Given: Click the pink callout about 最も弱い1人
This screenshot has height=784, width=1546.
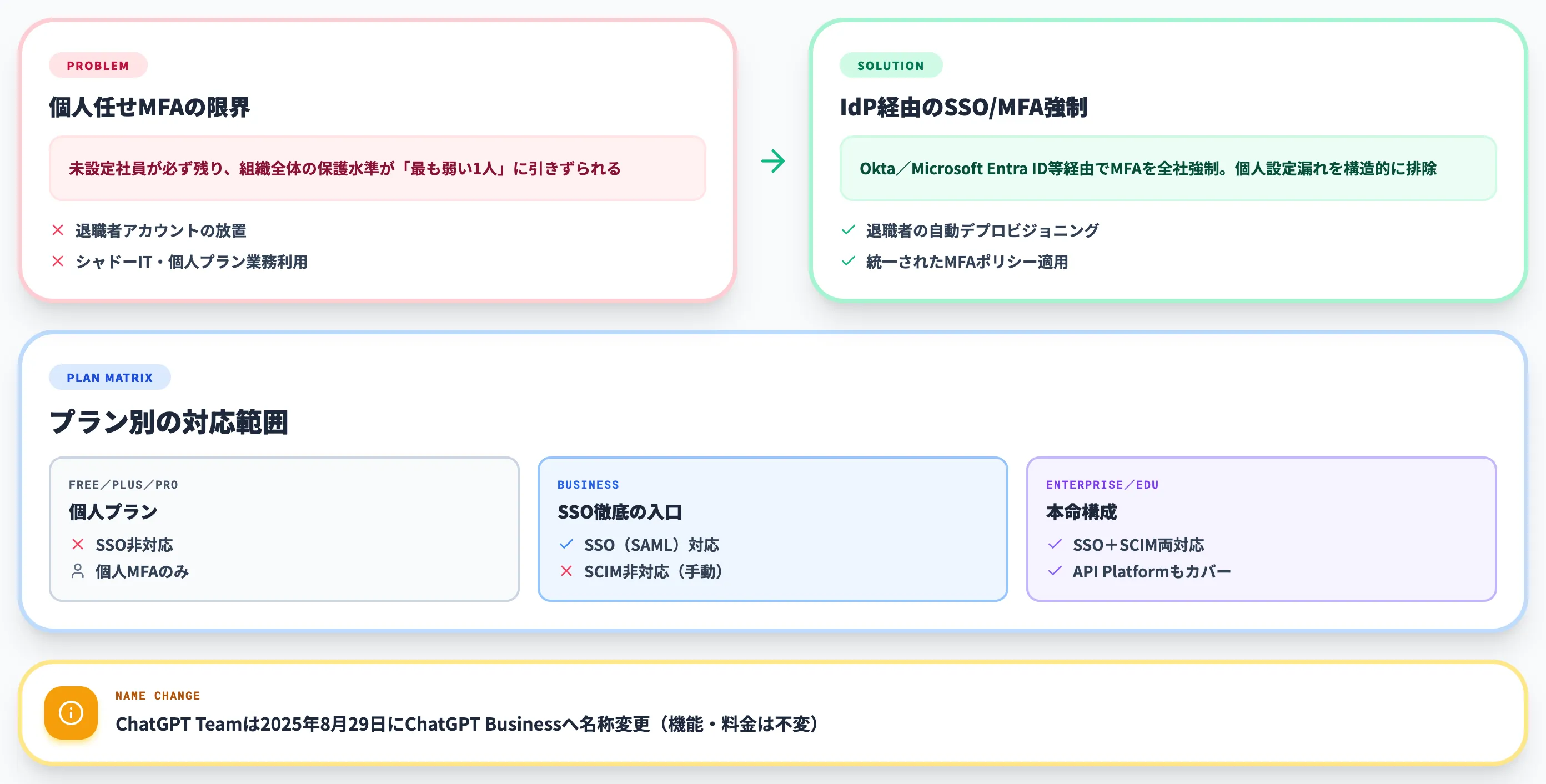Looking at the screenshot, I should tap(378, 169).
